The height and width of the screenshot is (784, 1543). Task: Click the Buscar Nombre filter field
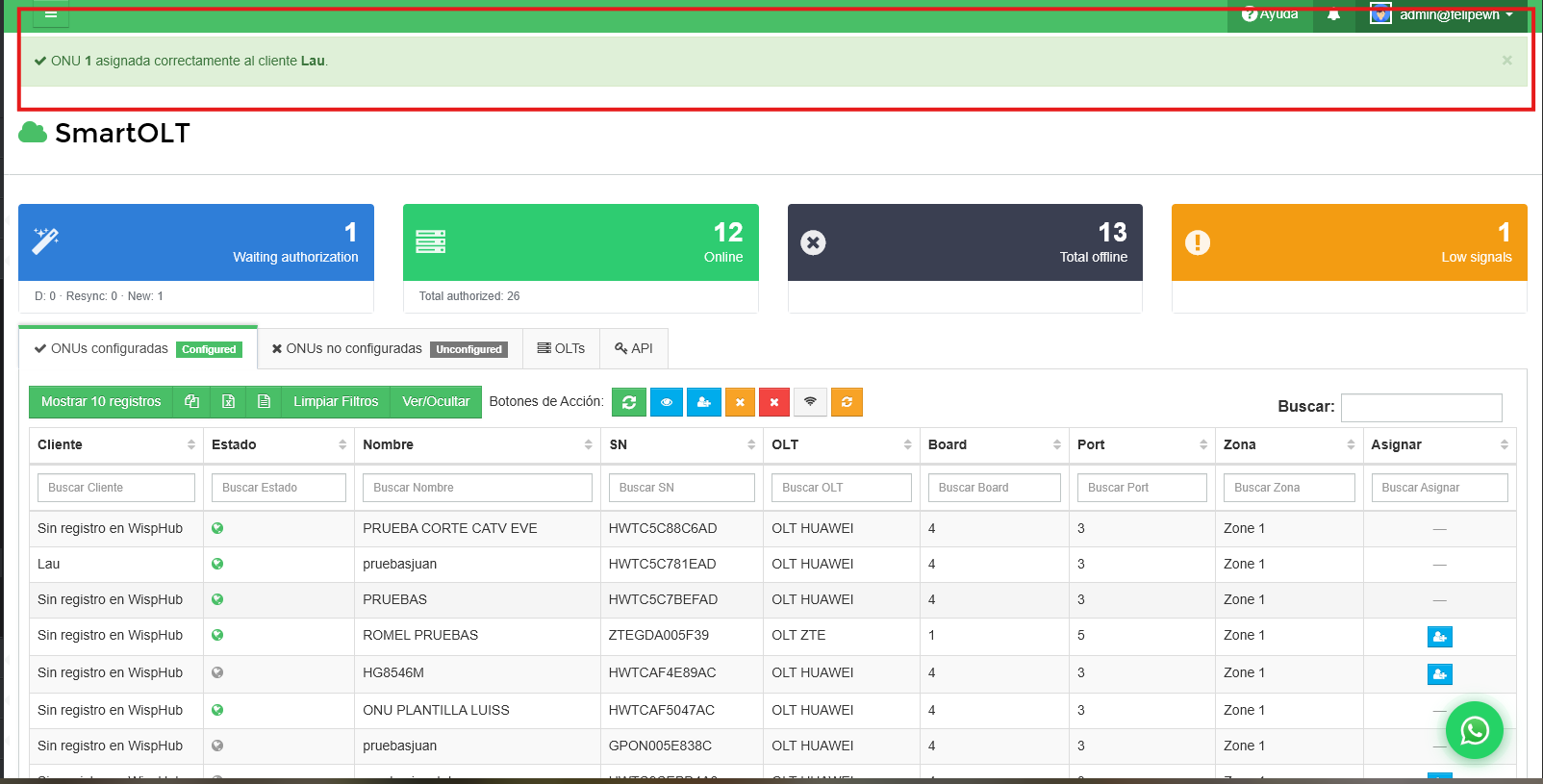(x=477, y=488)
